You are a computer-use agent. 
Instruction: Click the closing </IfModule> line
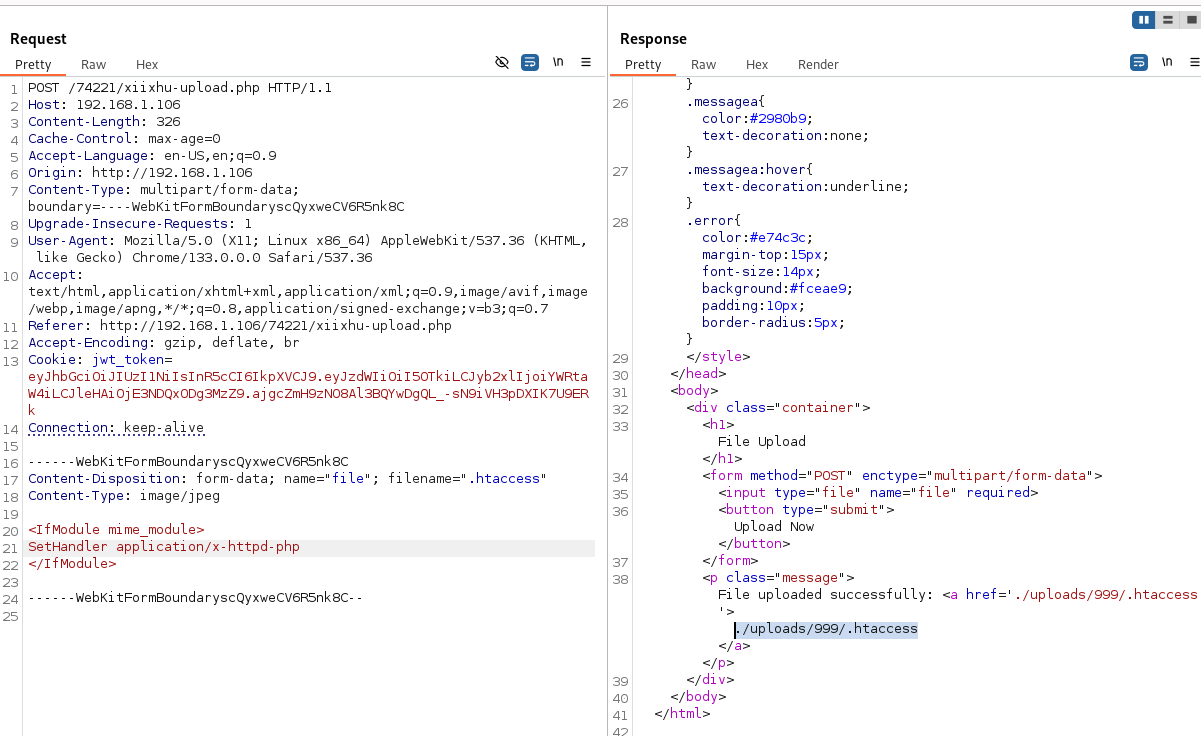(72, 564)
